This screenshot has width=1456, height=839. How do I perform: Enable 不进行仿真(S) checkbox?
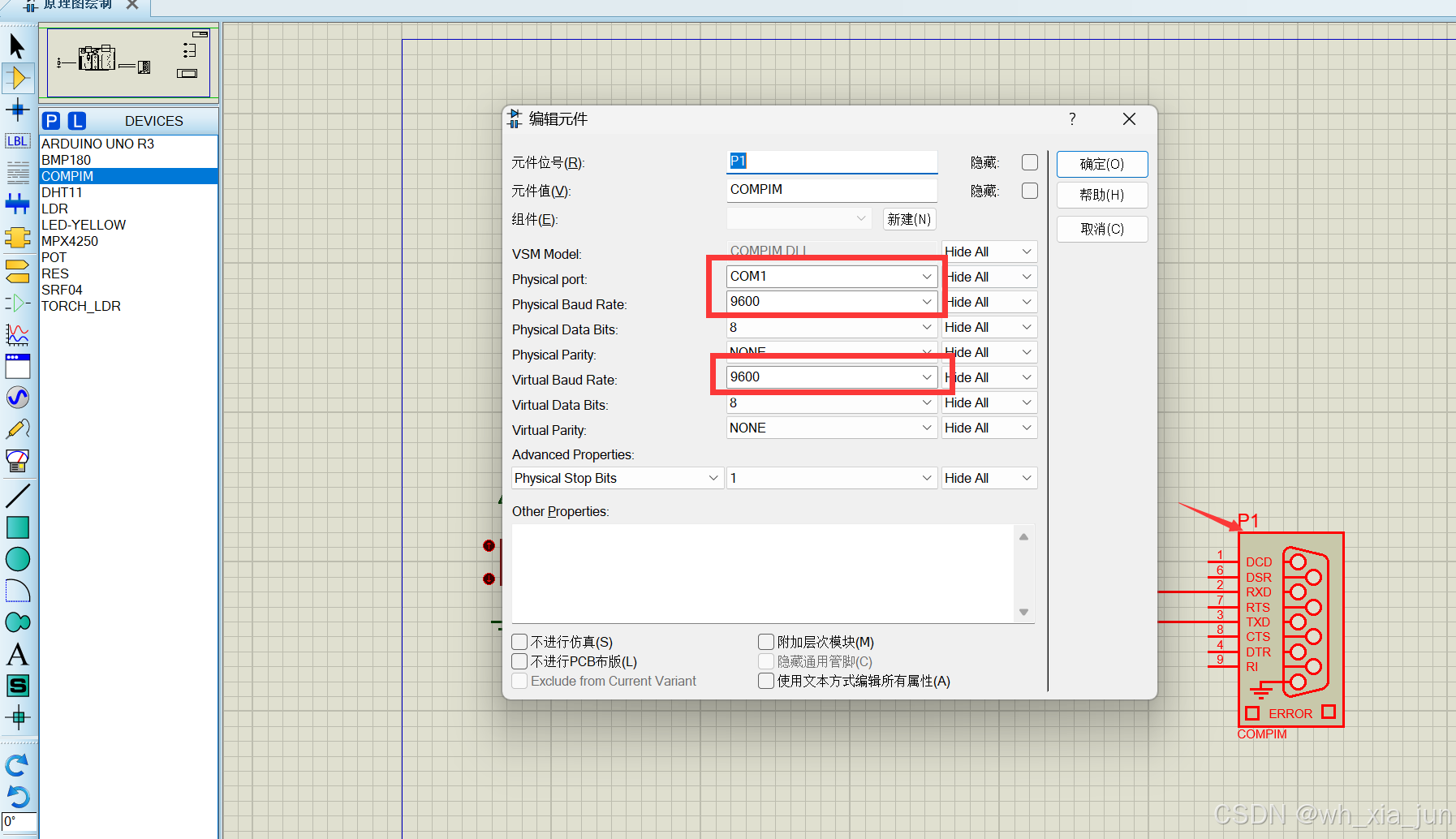tap(520, 642)
